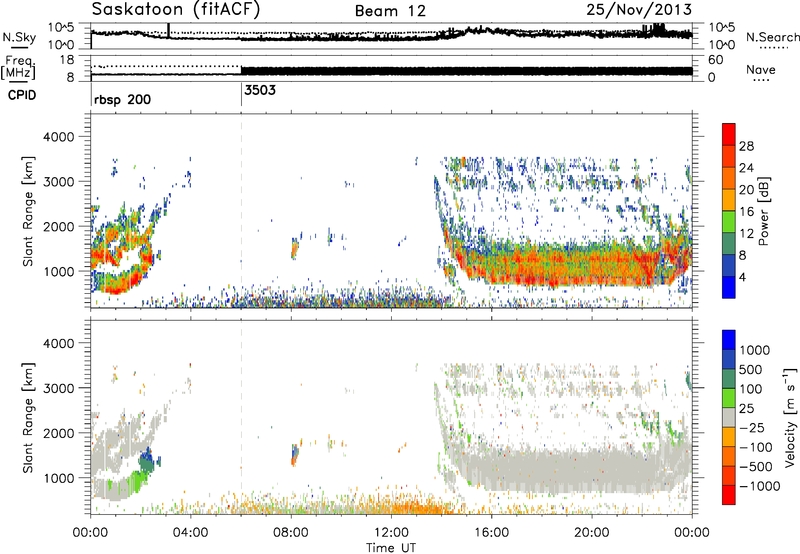Click the "2000" tick of power panel
The image size is (800, 554).
coord(59,226)
